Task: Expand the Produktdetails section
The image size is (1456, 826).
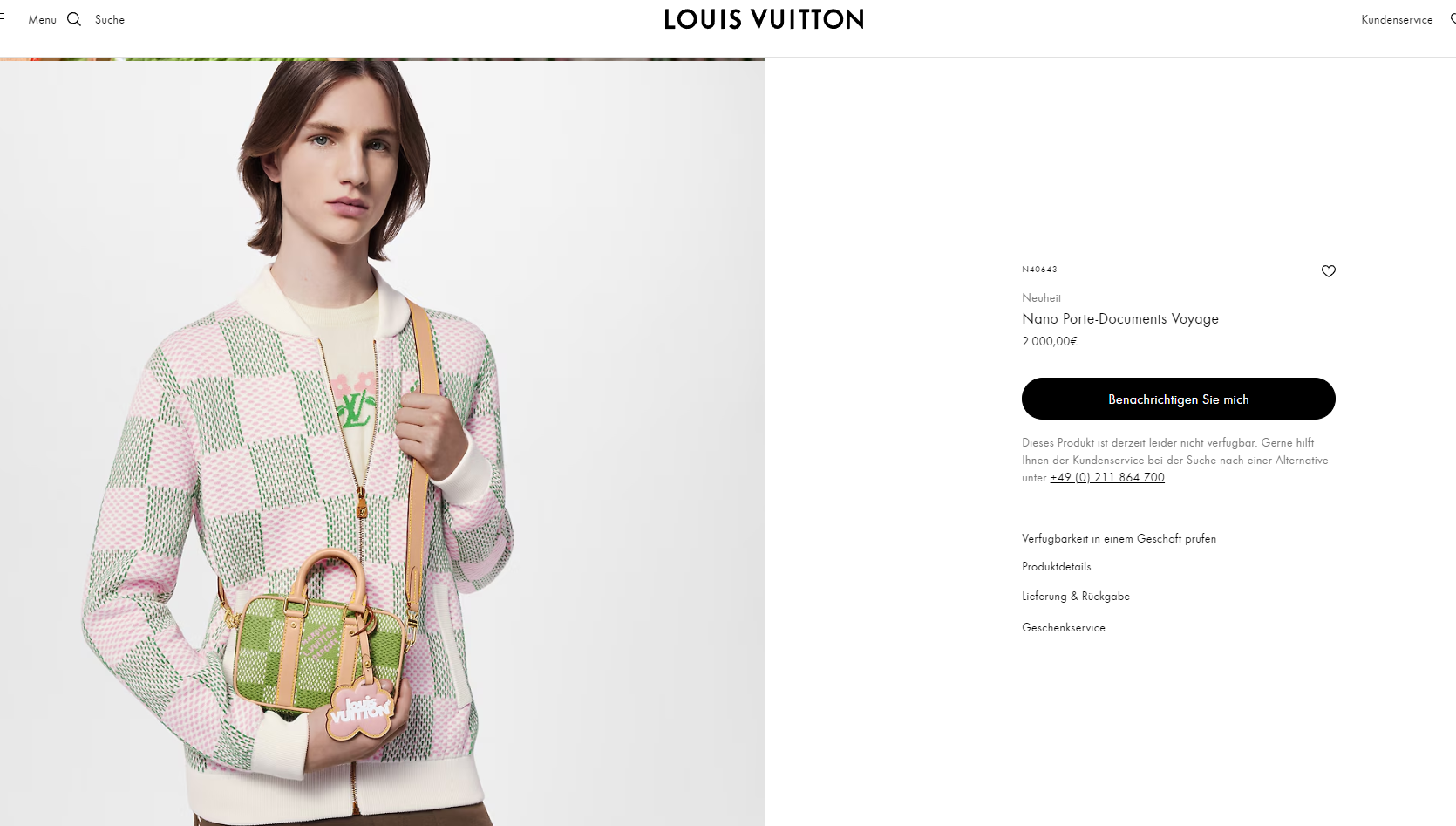Action: click(1056, 566)
